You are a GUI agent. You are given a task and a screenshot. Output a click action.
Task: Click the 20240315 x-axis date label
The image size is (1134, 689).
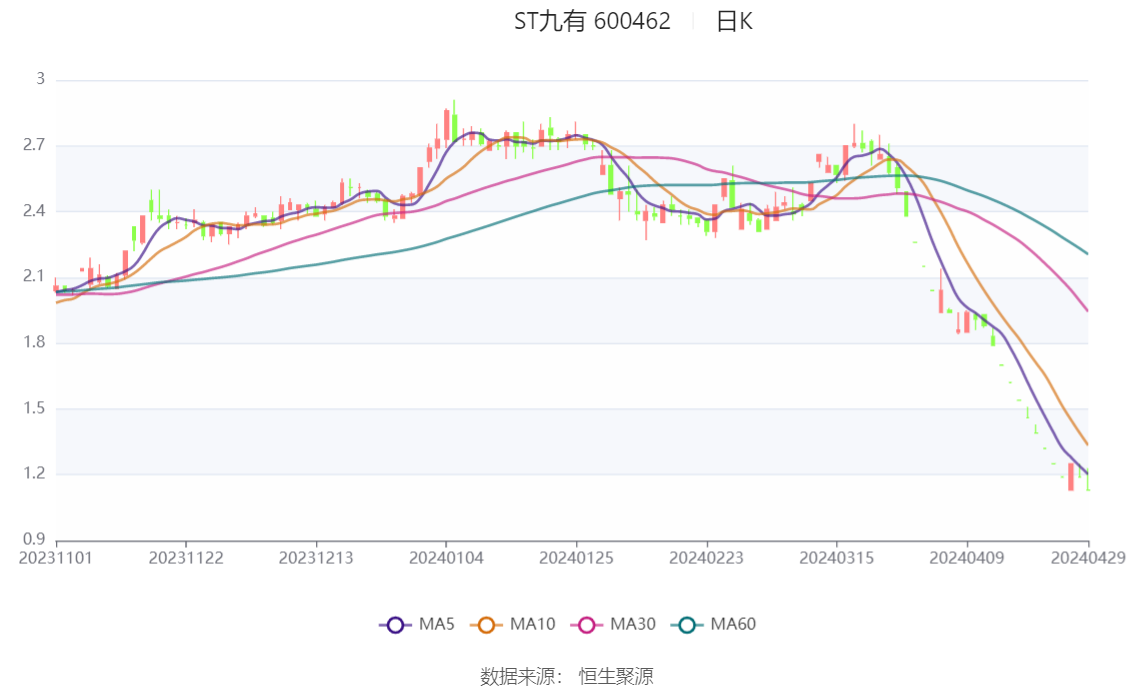tap(837, 558)
